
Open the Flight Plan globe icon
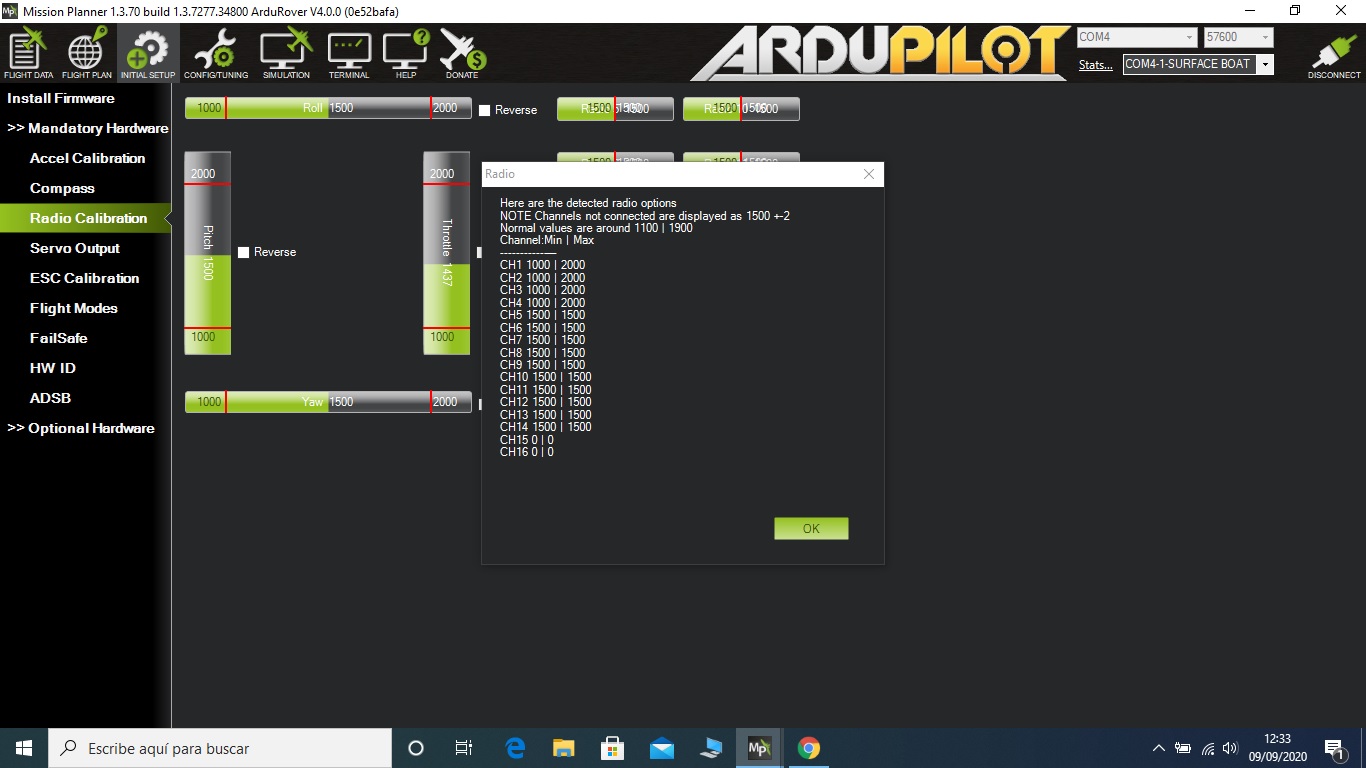87,54
